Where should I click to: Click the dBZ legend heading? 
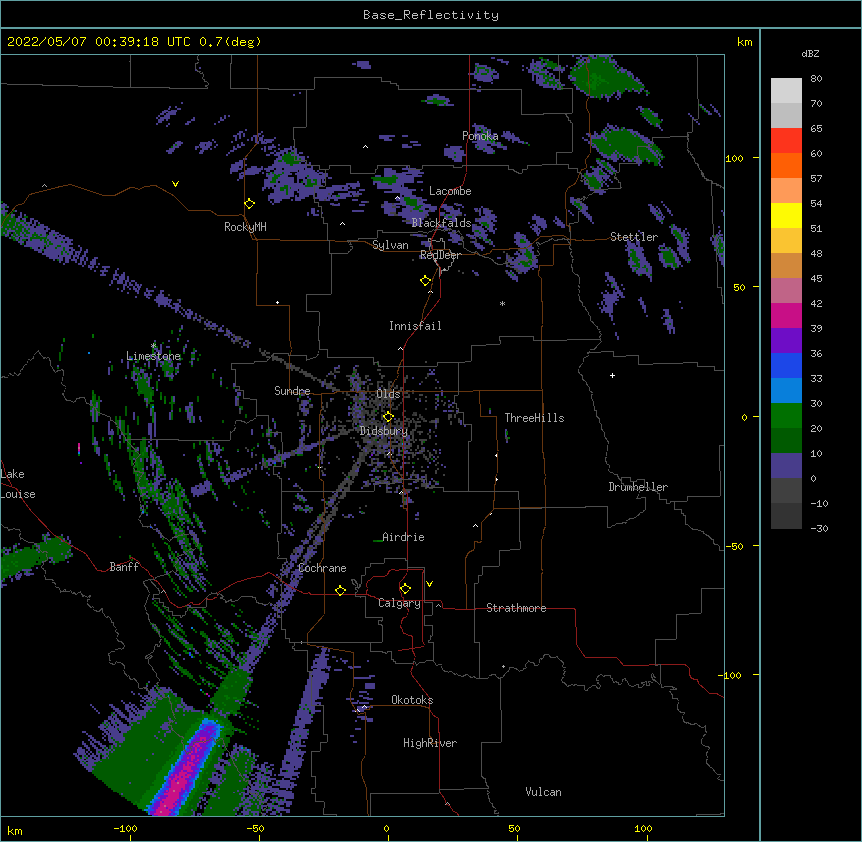coord(810,54)
